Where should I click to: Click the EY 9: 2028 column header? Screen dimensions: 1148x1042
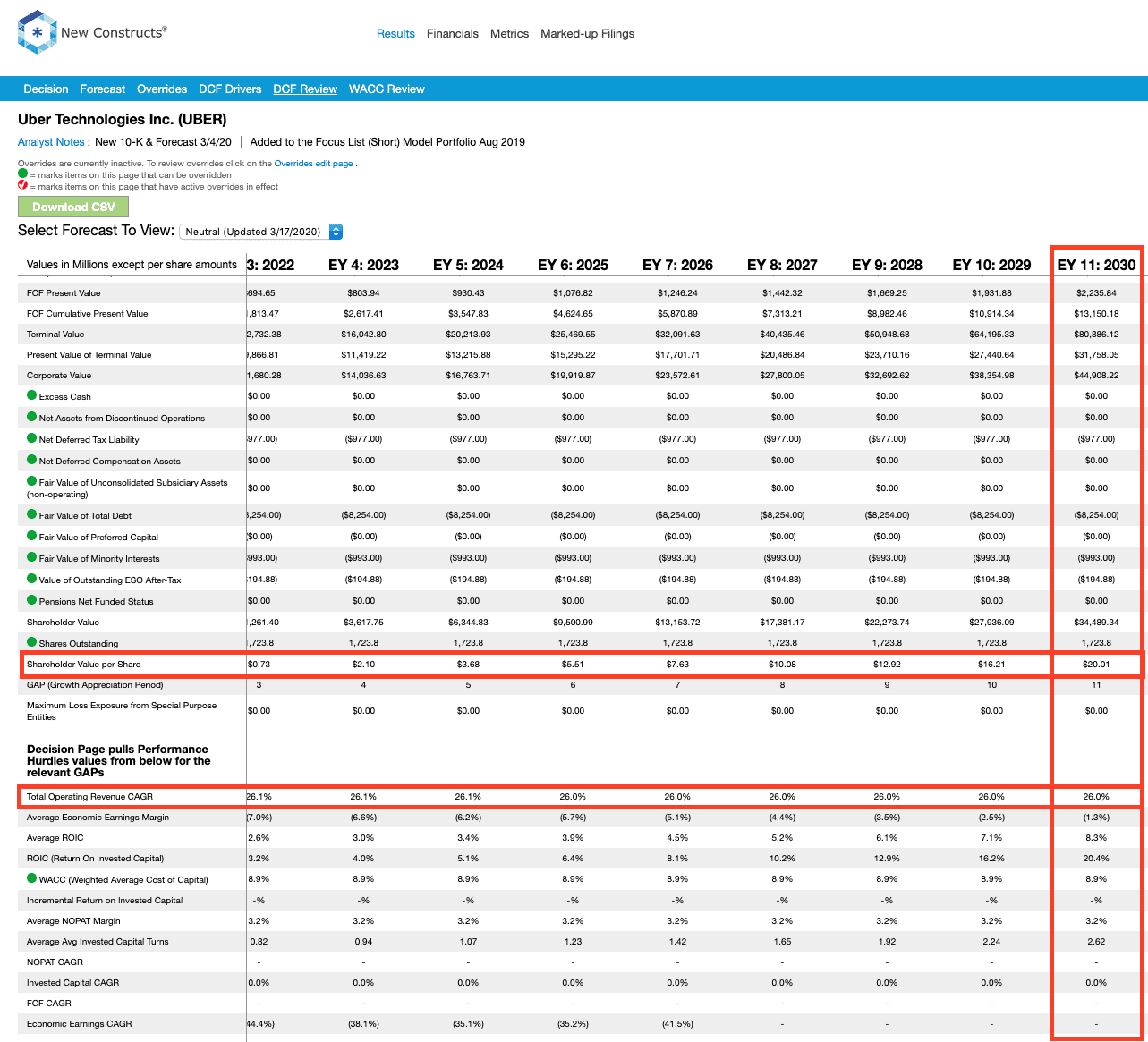point(887,265)
